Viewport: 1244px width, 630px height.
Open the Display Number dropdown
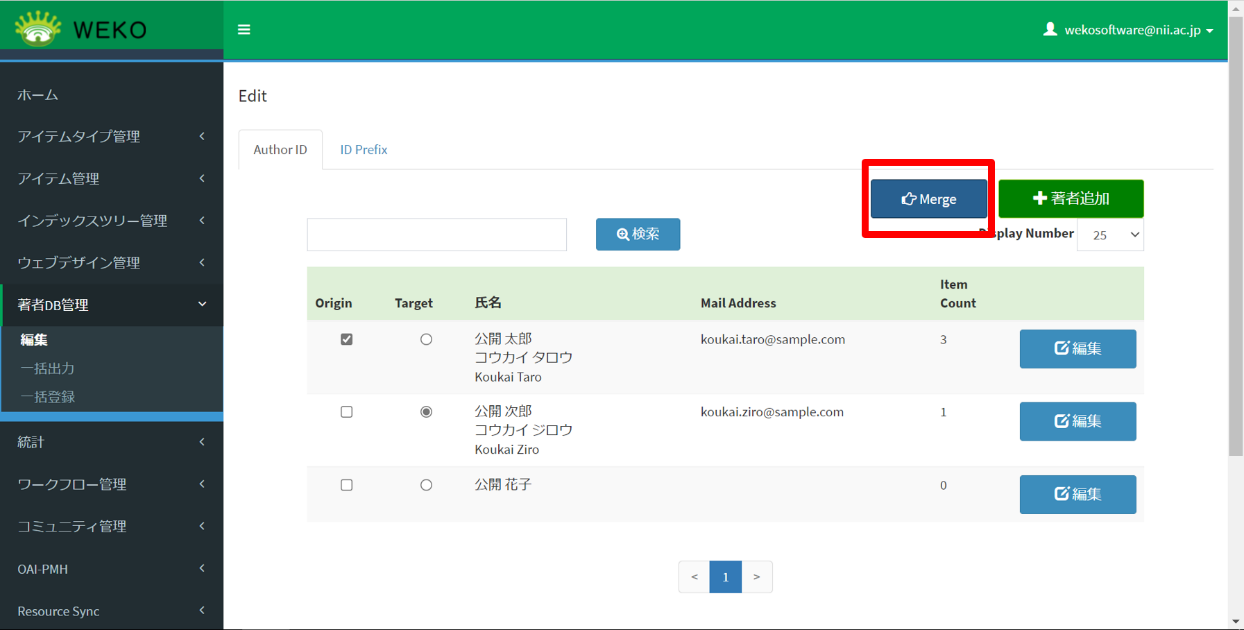(1110, 234)
